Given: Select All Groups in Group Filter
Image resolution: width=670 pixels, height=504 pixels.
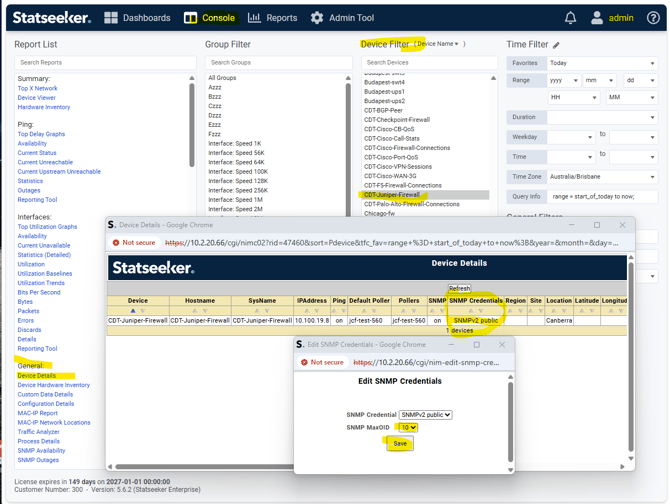Looking at the screenshot, I should click(x=222, y=78).
